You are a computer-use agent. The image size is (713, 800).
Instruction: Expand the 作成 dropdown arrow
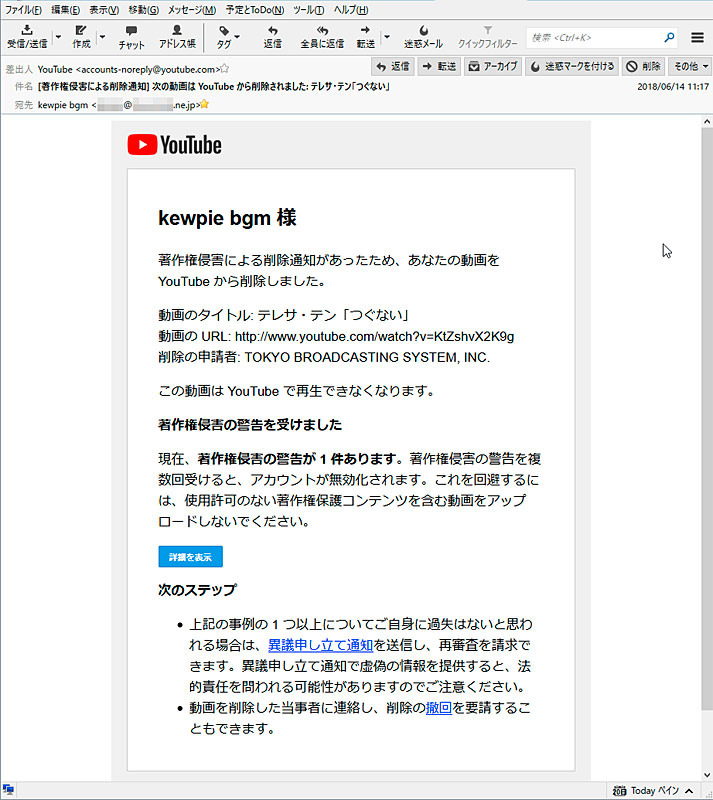point(103,37)
